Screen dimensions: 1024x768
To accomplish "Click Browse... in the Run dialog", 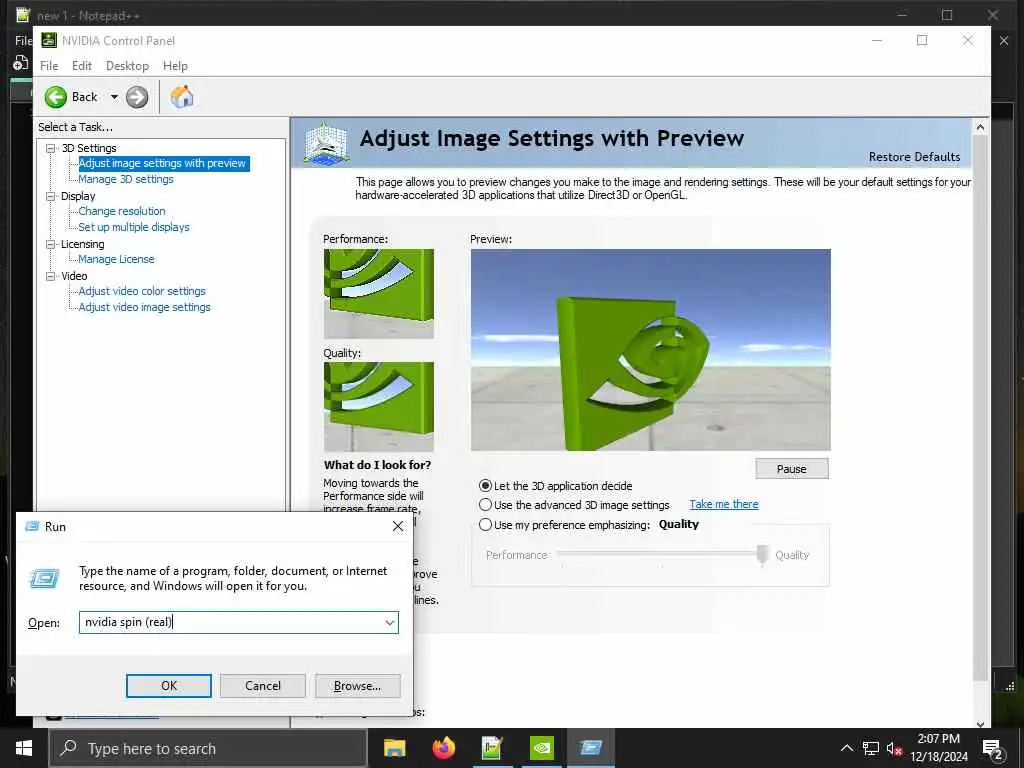I will point(357,686).
